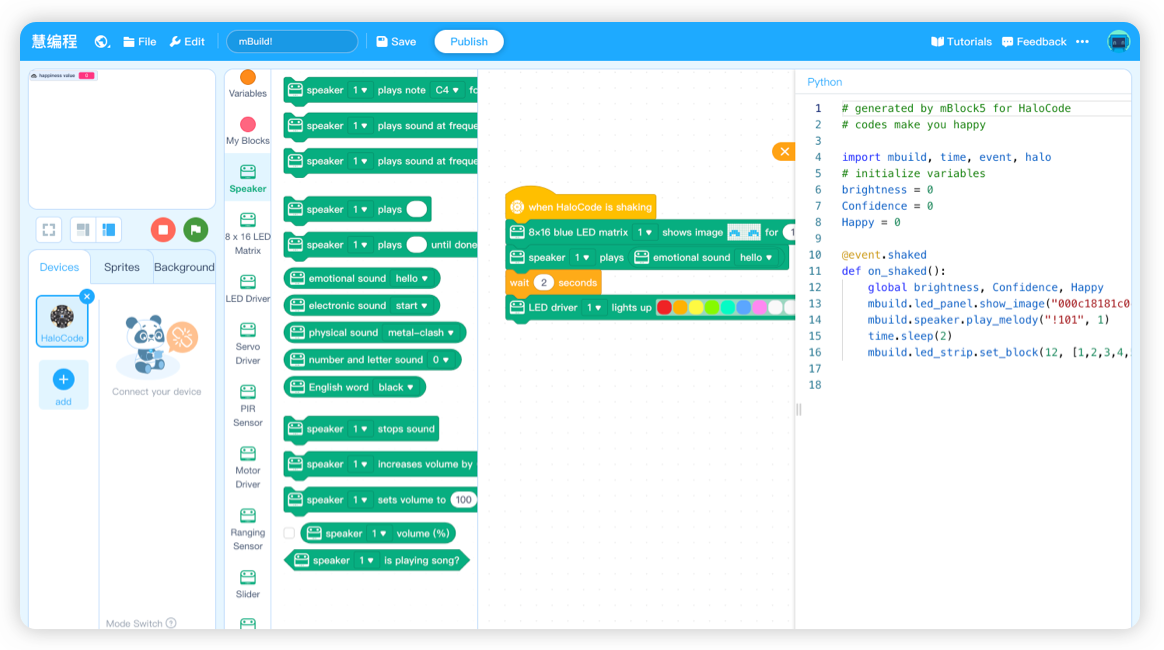Pick the yellow LED color swatch
The image size is (1164, 650).
tap(696, 307)
